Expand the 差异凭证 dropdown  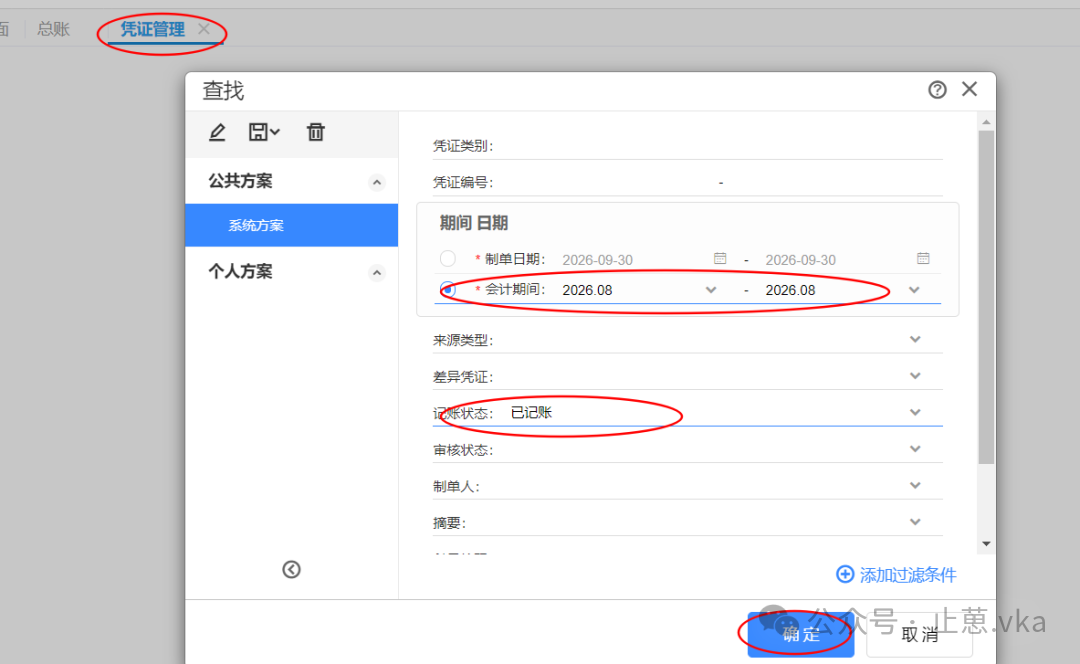(915, 375)
